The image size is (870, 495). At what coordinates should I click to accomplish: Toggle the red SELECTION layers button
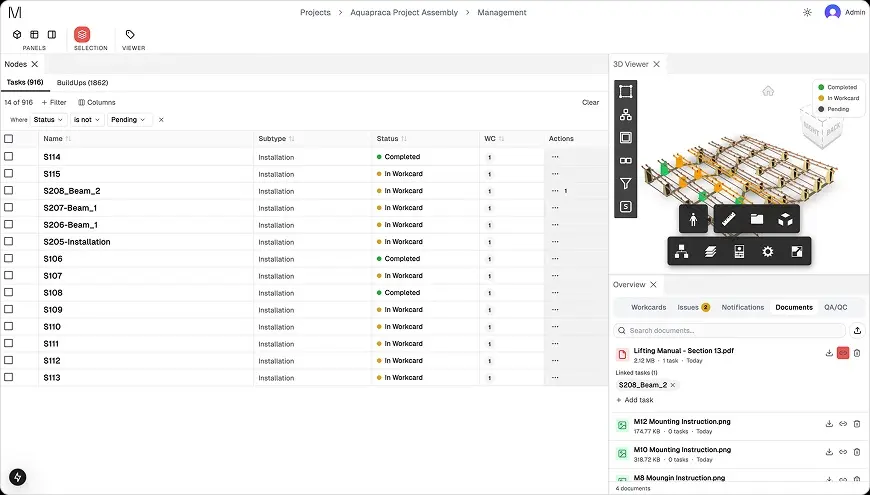pos(82,34)
